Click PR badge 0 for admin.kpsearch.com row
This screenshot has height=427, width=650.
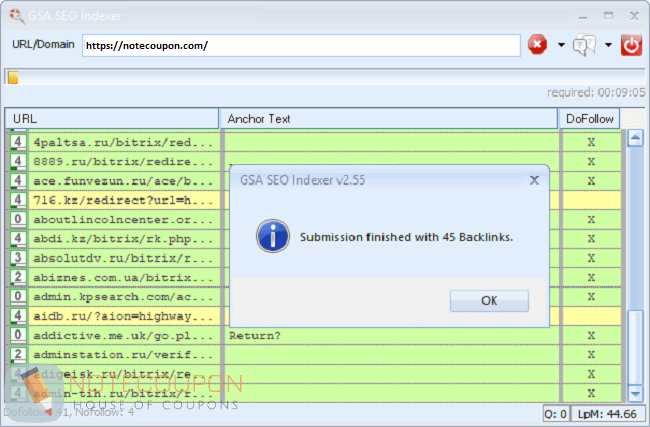click(x=18, y=296)
